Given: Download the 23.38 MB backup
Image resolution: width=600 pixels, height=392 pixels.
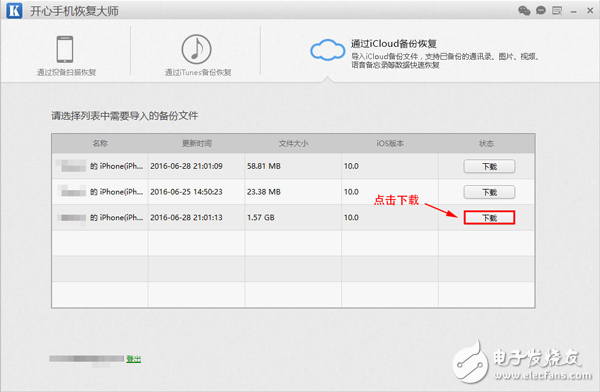Looking at the screenshot, I should point(489,192).
